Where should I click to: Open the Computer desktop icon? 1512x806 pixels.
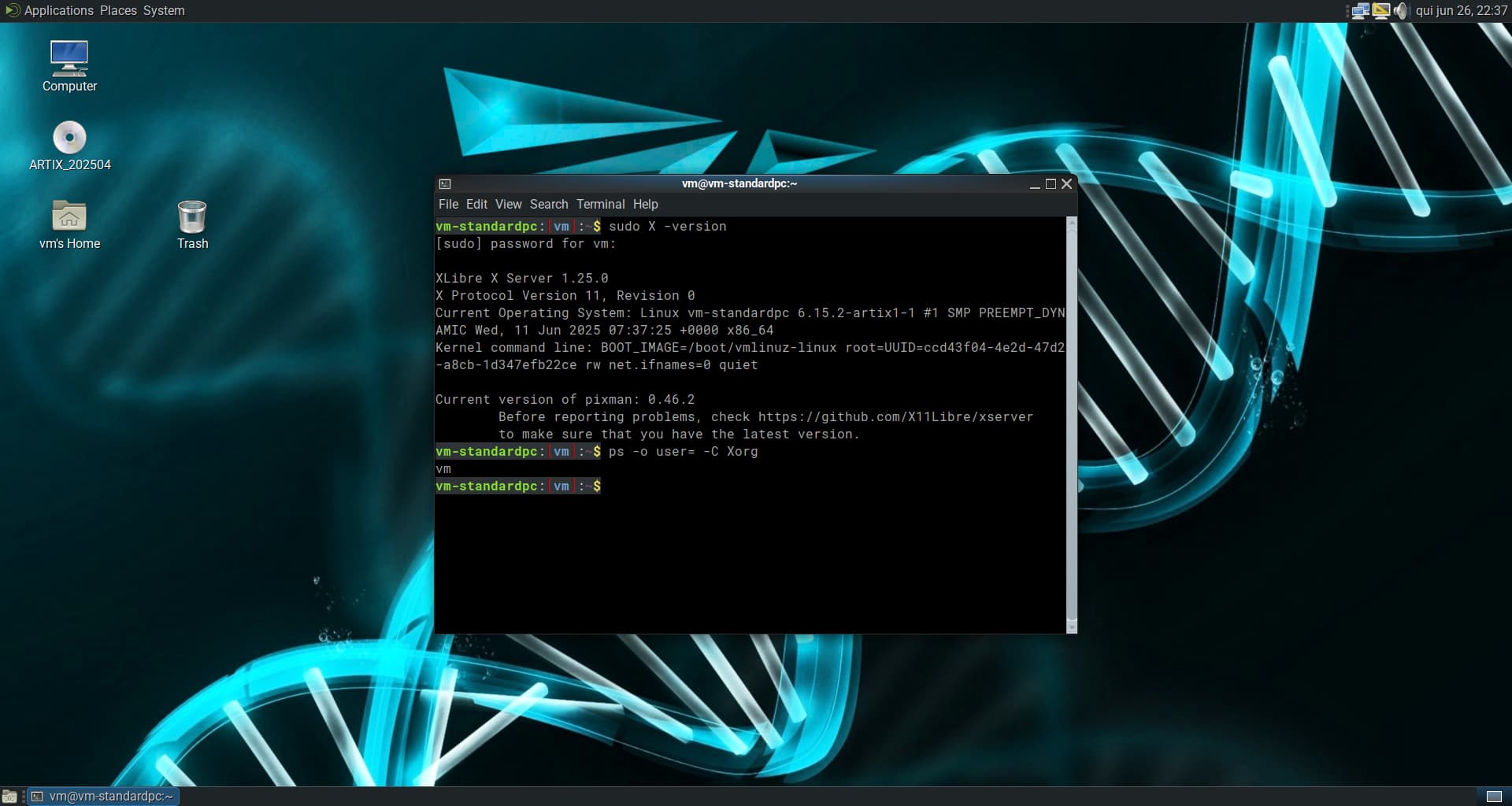[69, 66]
